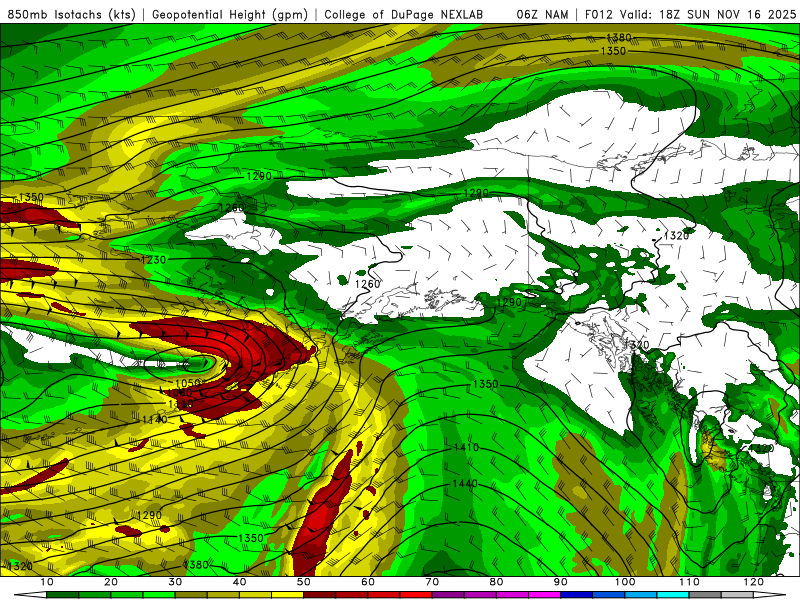This screenshot has width=800, height=600.
Task: Click the 60 tick label on the color scale
Action: pyautogui.click(x=368, y=582)
